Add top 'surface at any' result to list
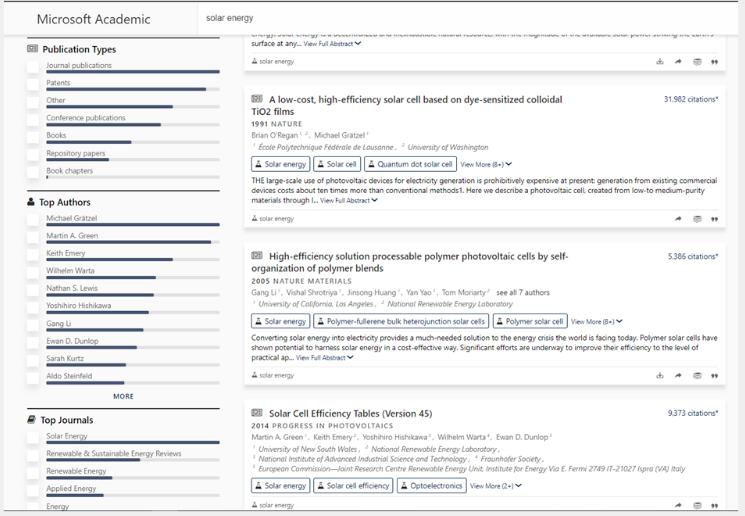This screenshot has height=516, width=745. (697, 61)
